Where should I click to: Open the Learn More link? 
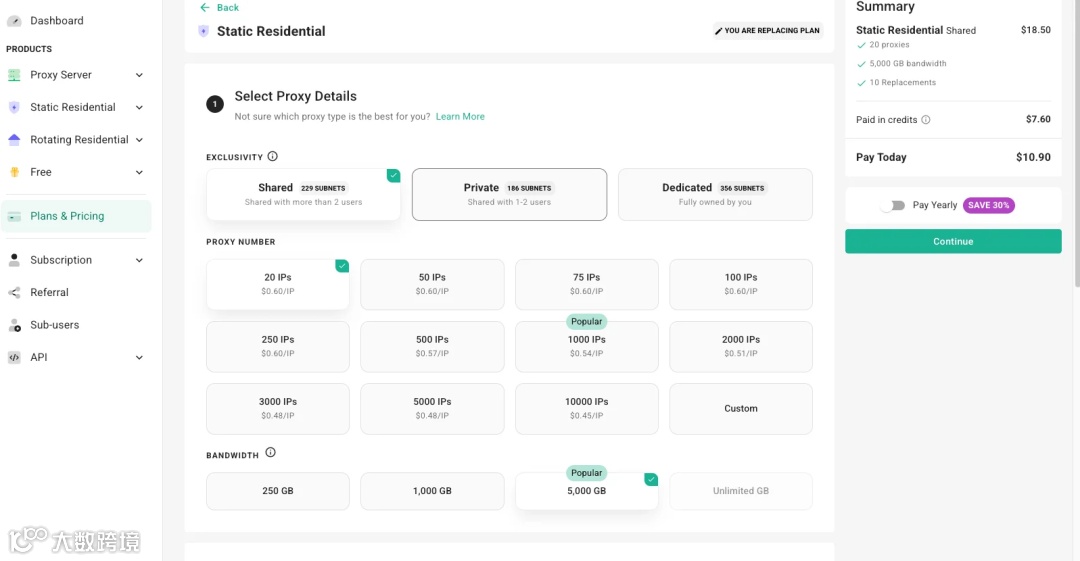click(460, 117)
